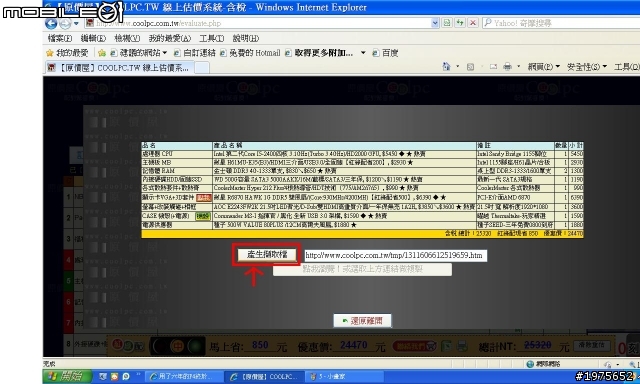Open the 我的最愛(A) menu
640x384 pixels.
[169, 38]
